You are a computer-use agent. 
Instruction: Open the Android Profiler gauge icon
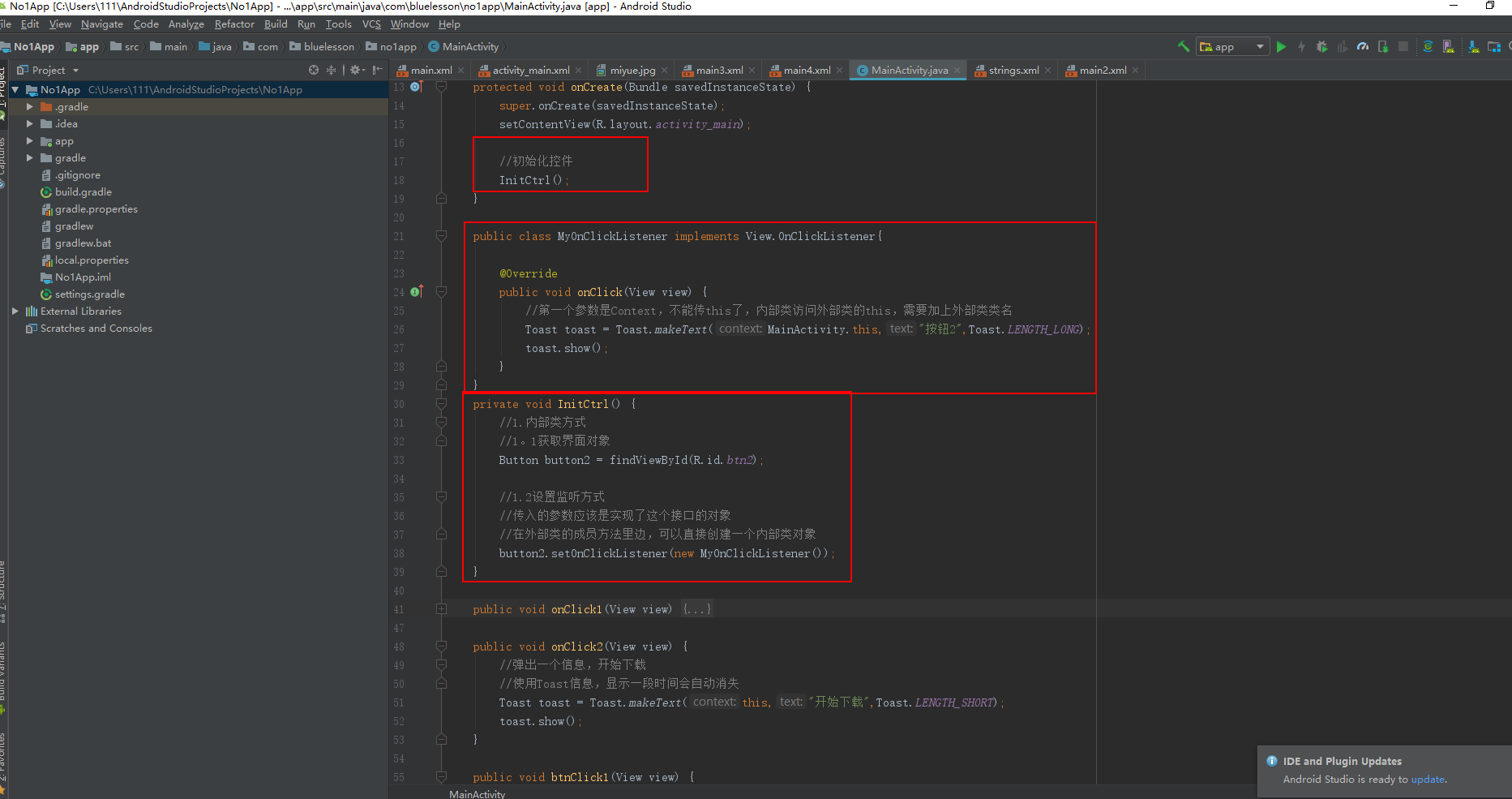pos(1362,46)
